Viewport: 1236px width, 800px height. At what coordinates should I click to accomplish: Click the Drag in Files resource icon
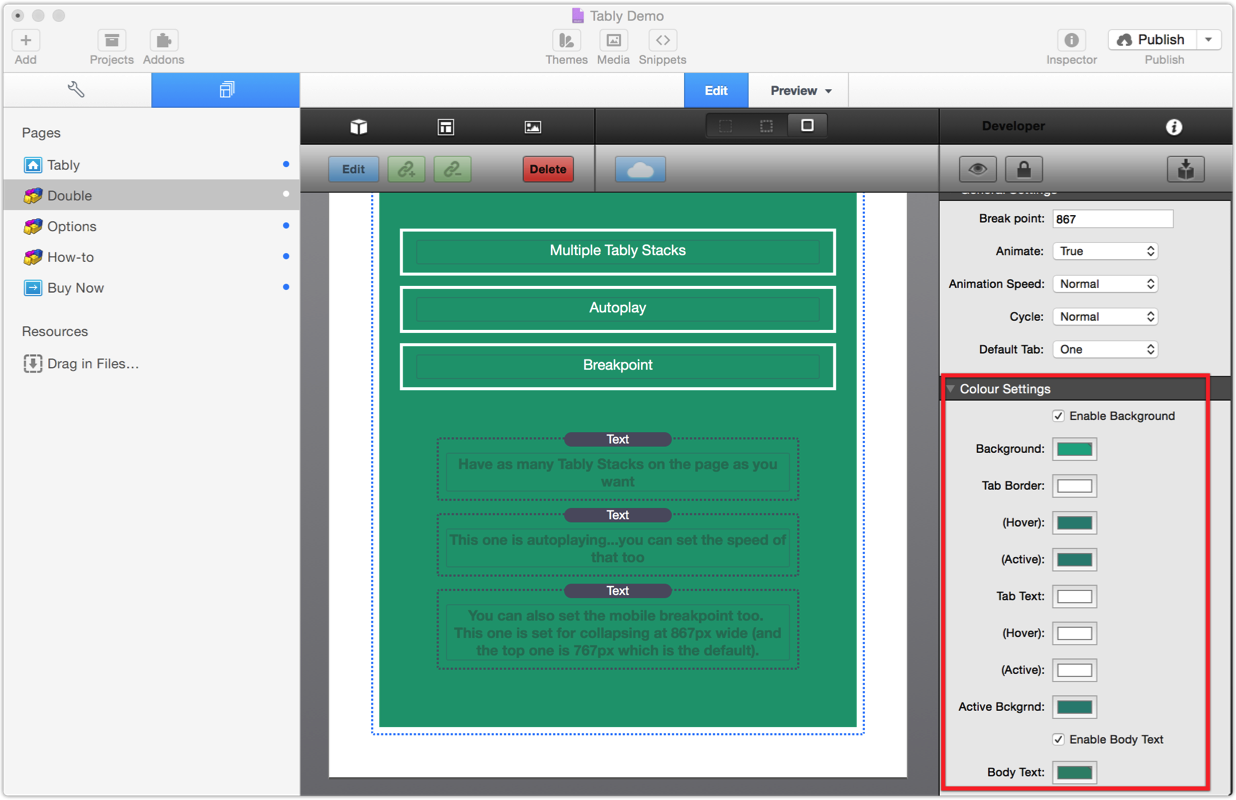click(x=33, y=364)
